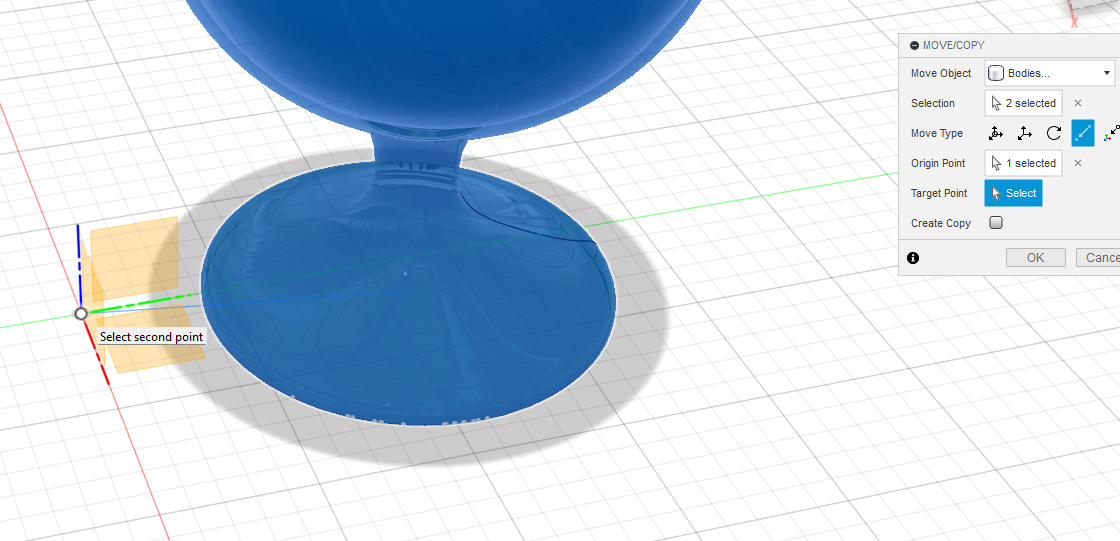
Task: Choose Free Move move type icon
Action: (995, 133)
